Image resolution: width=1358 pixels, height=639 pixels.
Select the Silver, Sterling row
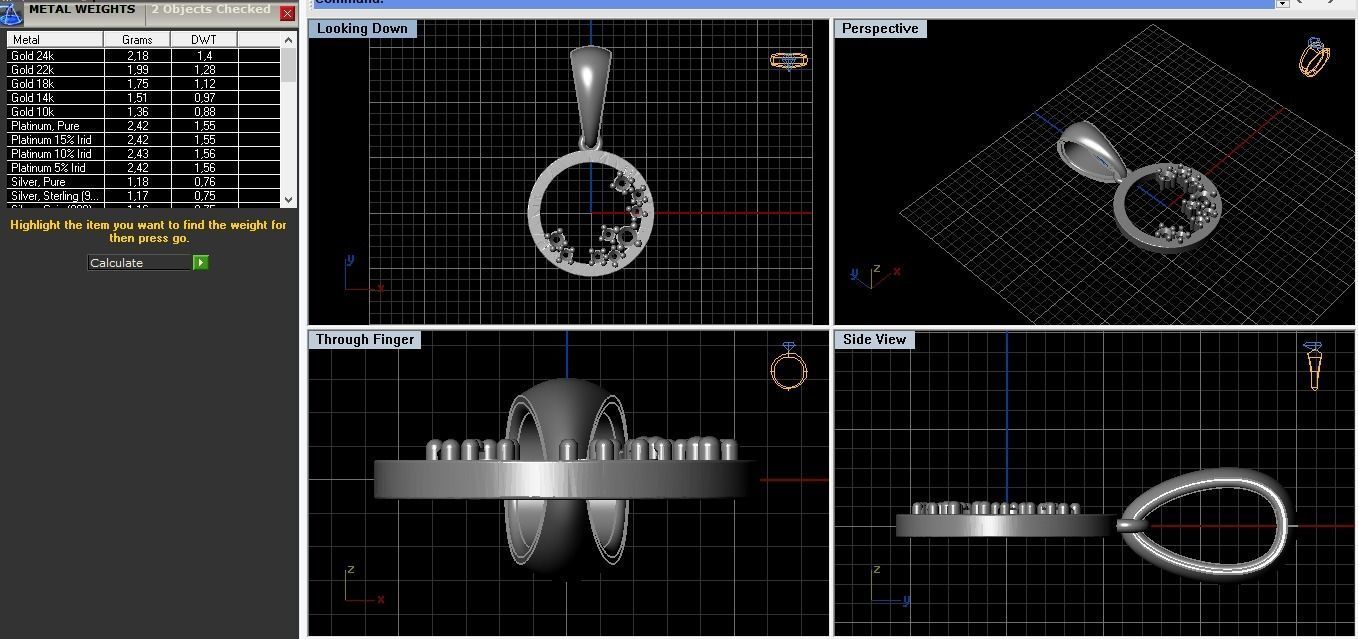(x=144, y=196)
